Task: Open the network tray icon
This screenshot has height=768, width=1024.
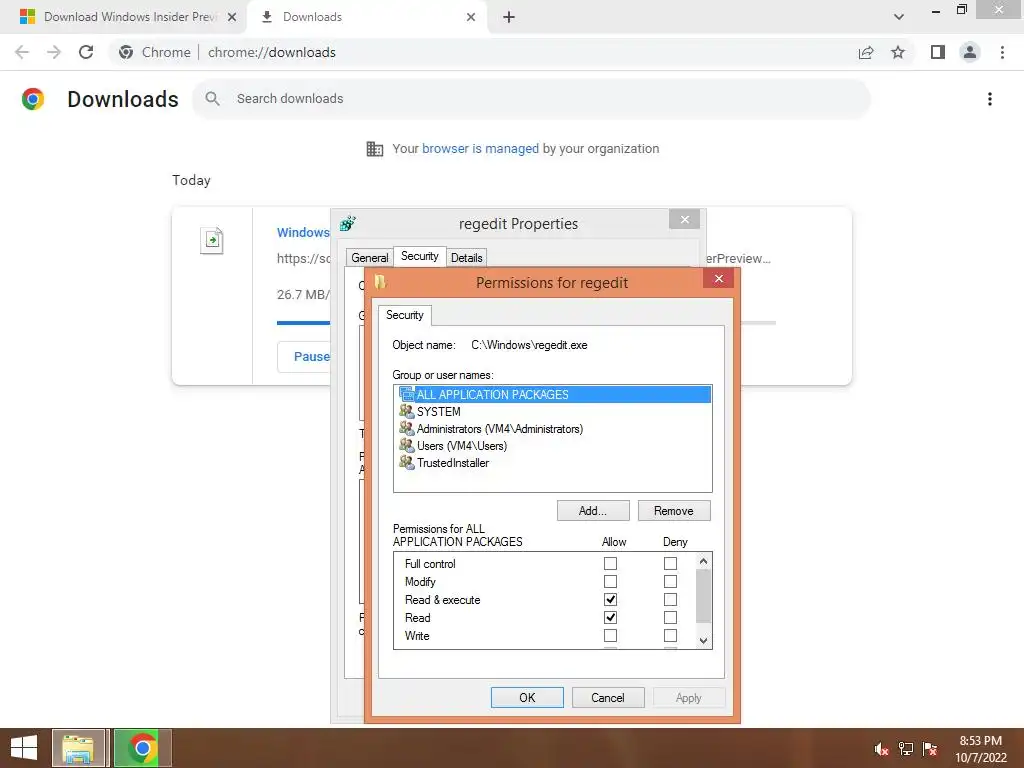Action: click(906, 749)
